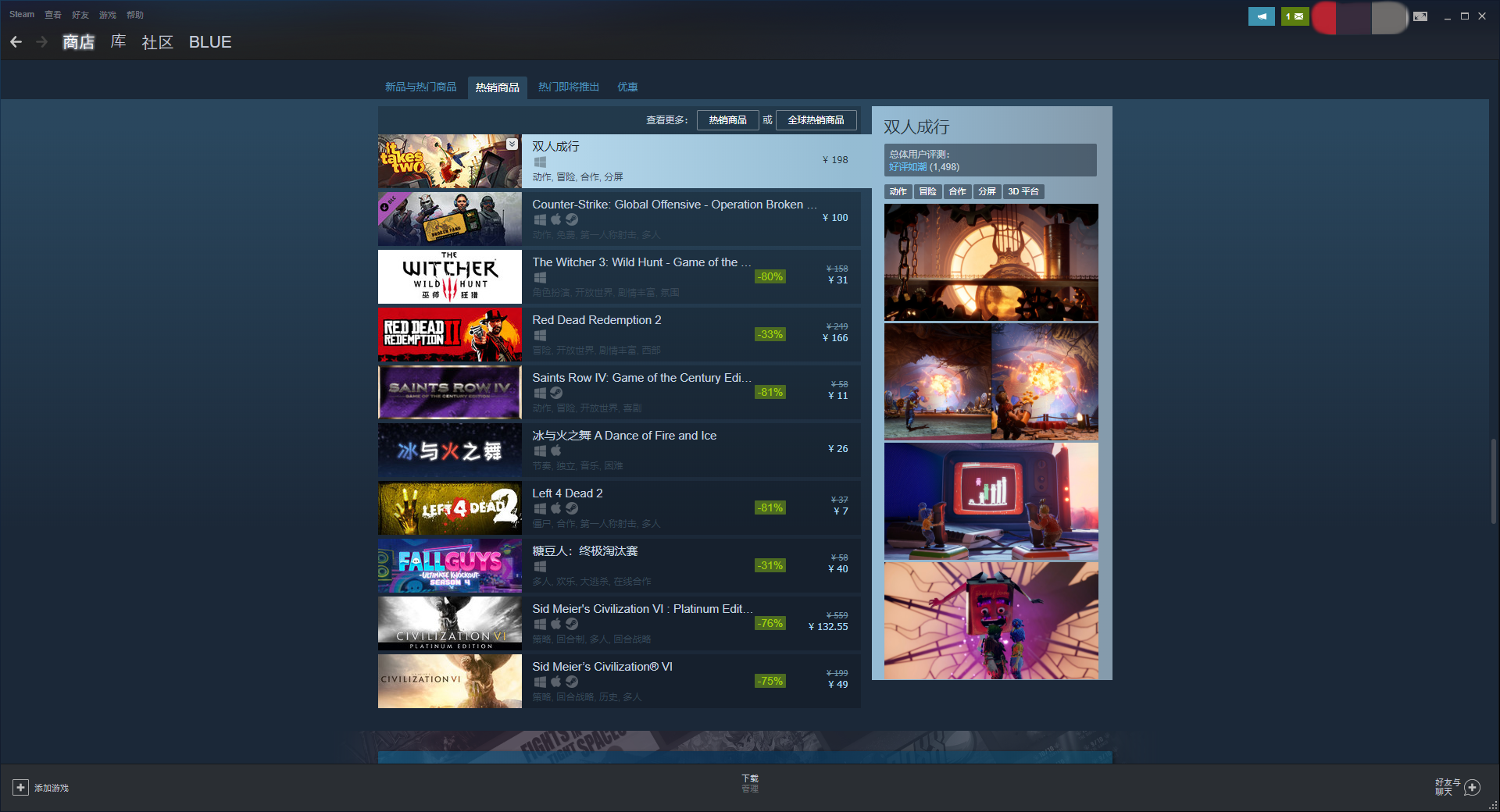Click the -33% discount badge for Red Dead Redemption 2
The width and height of the screenshot is (1500, 812).
[770, 334]
